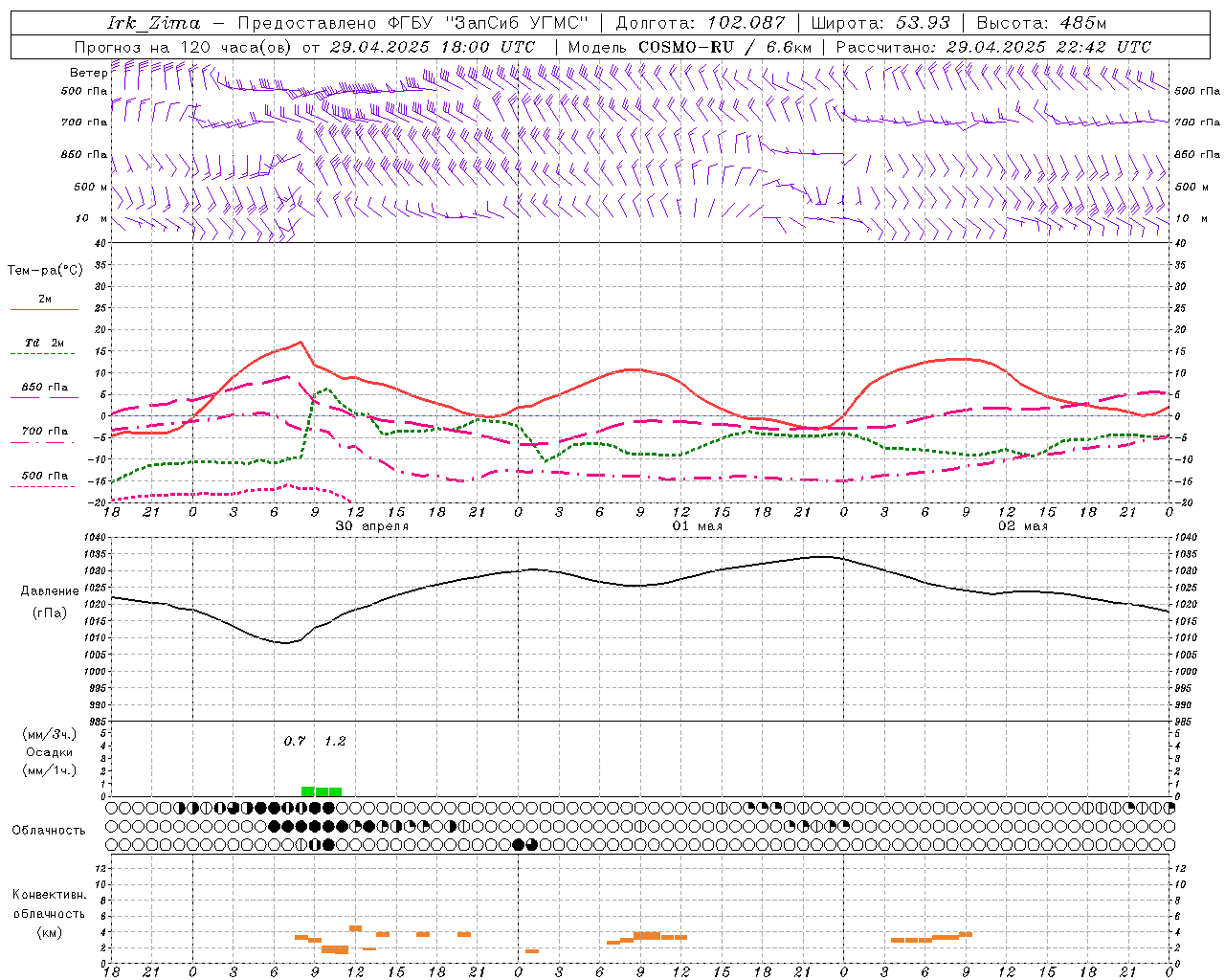
Task: Select the 700 гПа entry in temperature legend
Action: pyautogui.click(x=45, y=432)
